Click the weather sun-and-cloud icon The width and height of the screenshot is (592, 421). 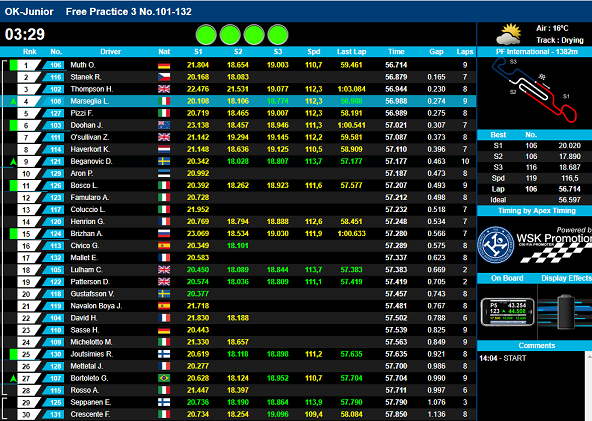(x=509, y=34)
